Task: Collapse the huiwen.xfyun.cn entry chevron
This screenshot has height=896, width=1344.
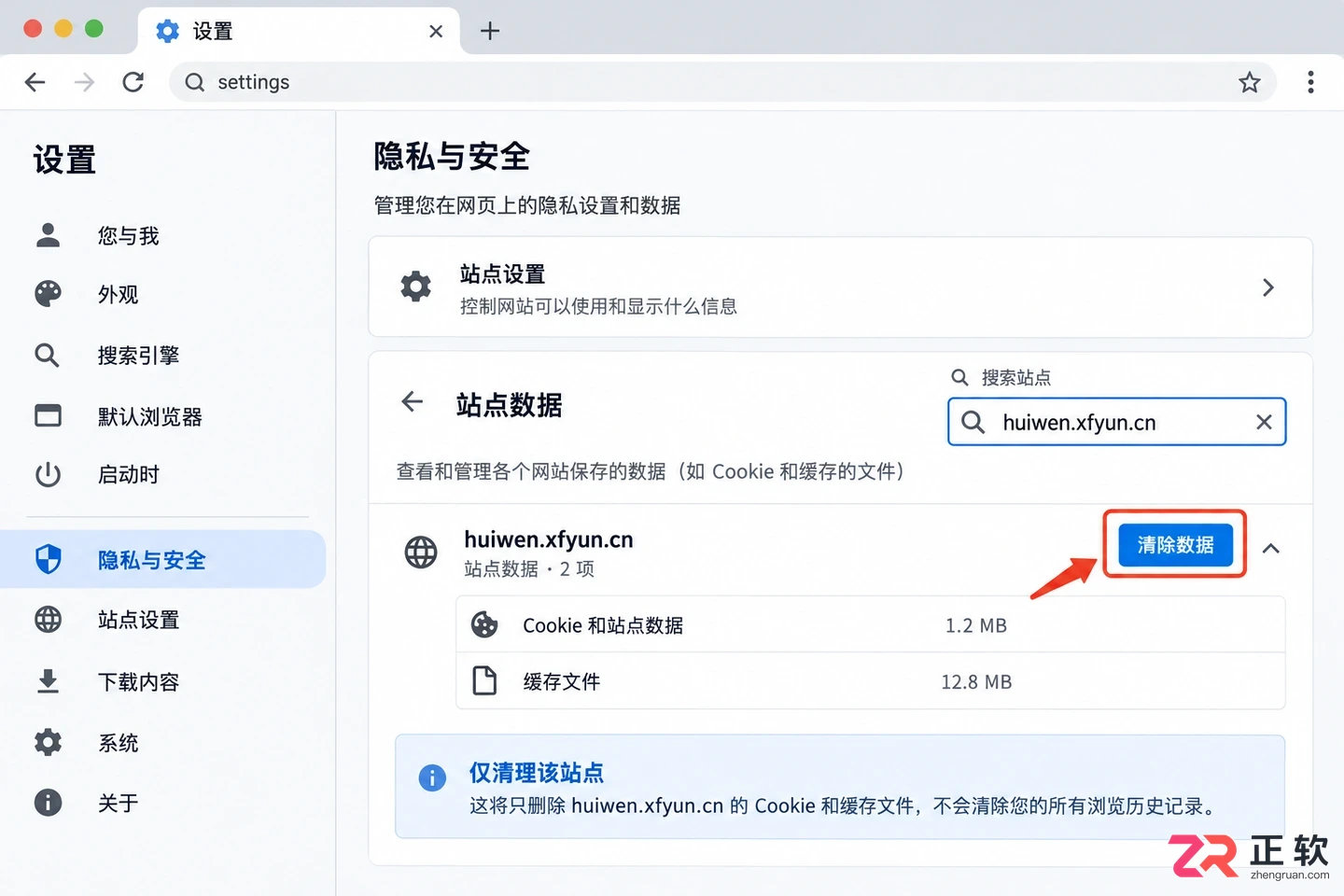Action: [1270, 548]
